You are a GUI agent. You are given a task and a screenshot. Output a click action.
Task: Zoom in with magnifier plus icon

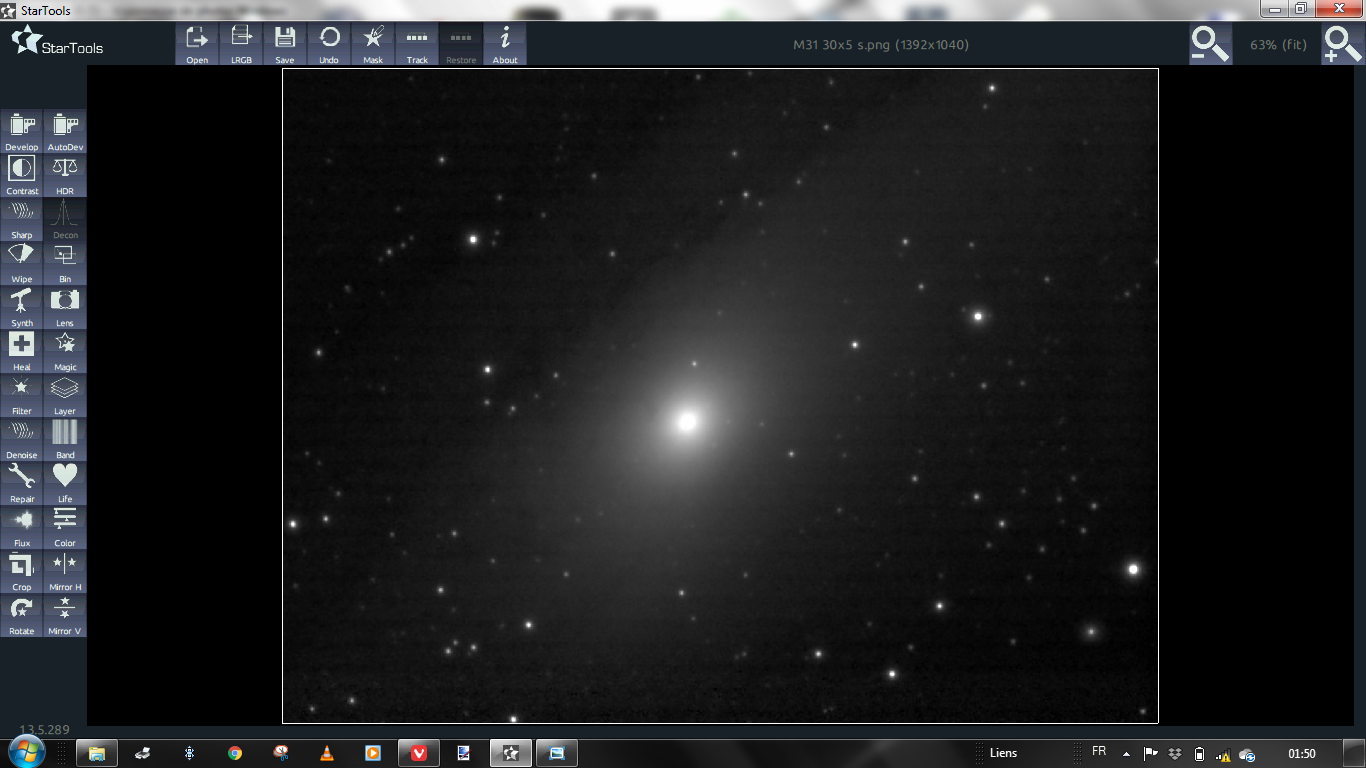[1342, 45]
